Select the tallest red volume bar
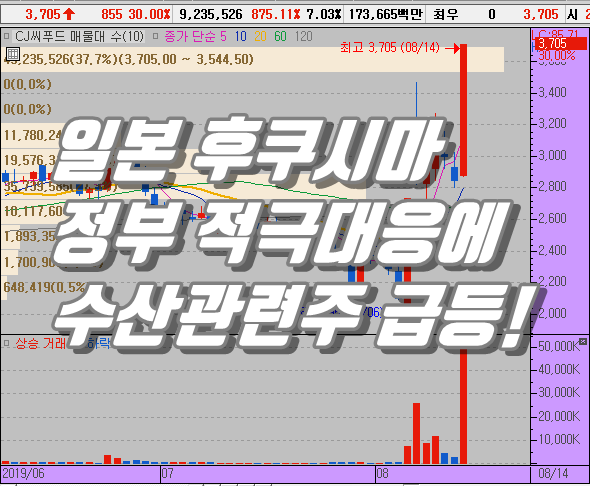590x486 pixels. pyautogui.click(x=464, y=406)
